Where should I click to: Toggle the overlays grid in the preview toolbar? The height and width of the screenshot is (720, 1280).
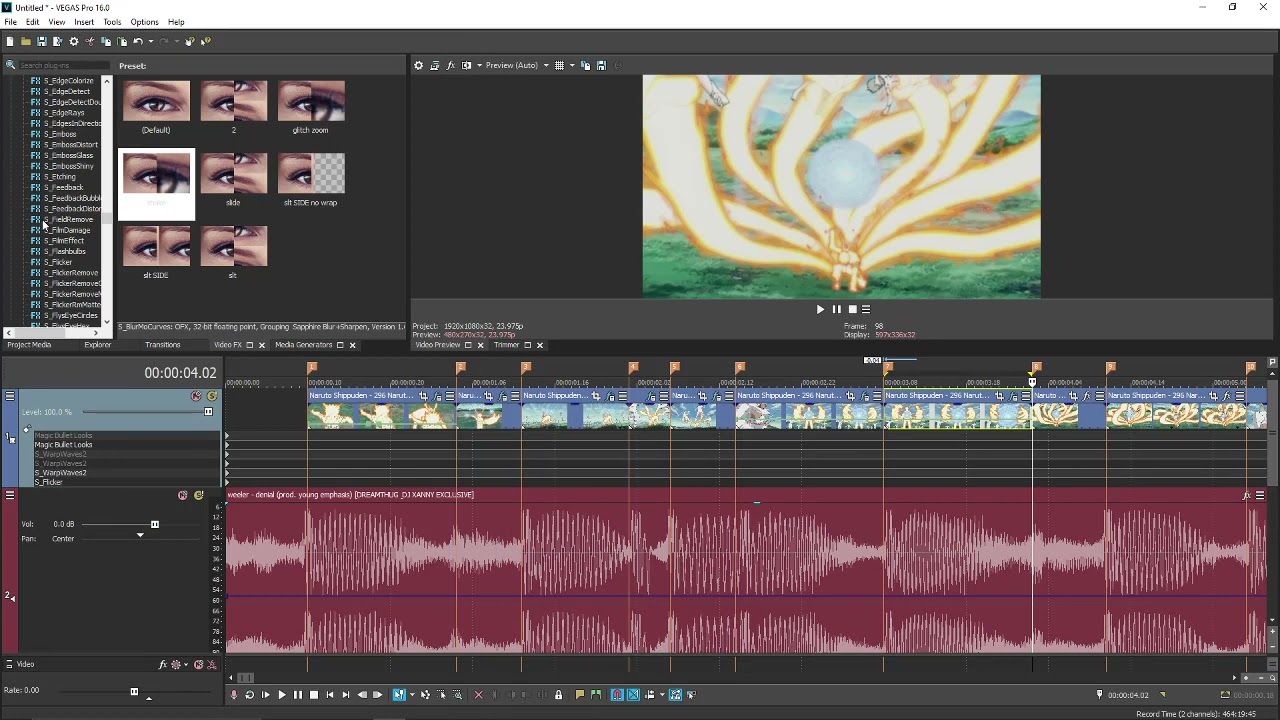[x=559, y=65]
